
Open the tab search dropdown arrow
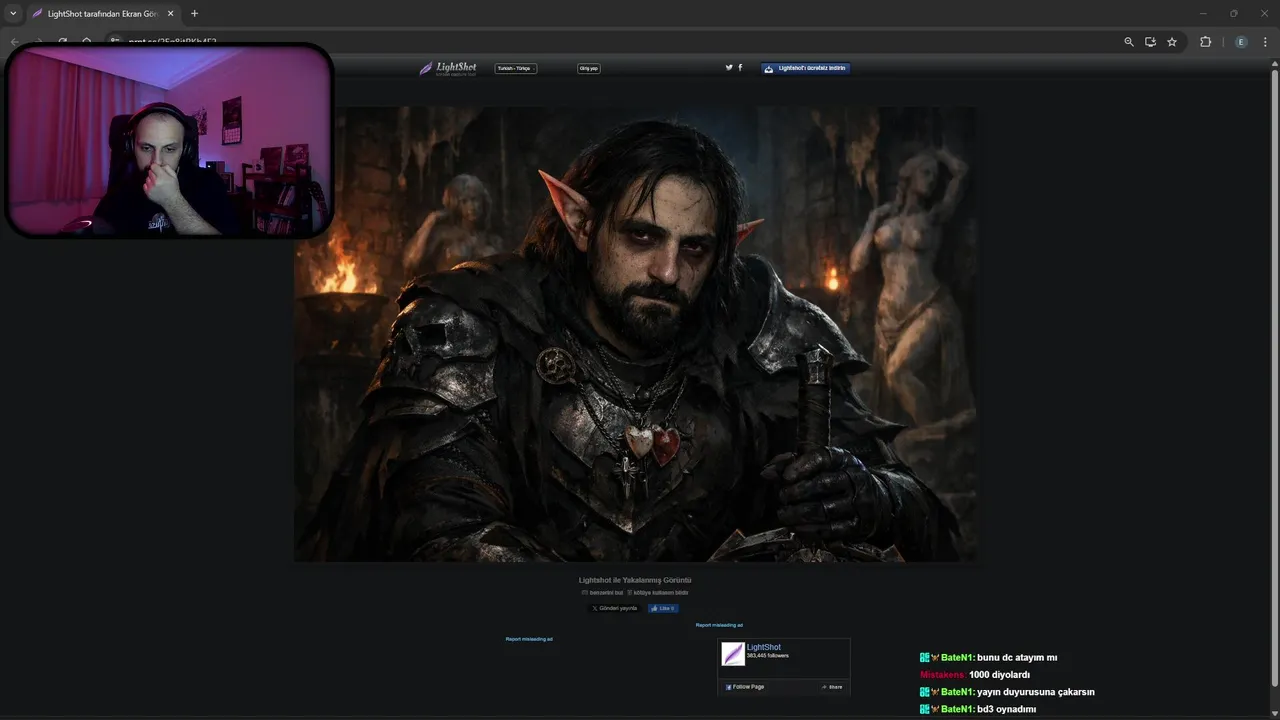[x=13, y=14]
